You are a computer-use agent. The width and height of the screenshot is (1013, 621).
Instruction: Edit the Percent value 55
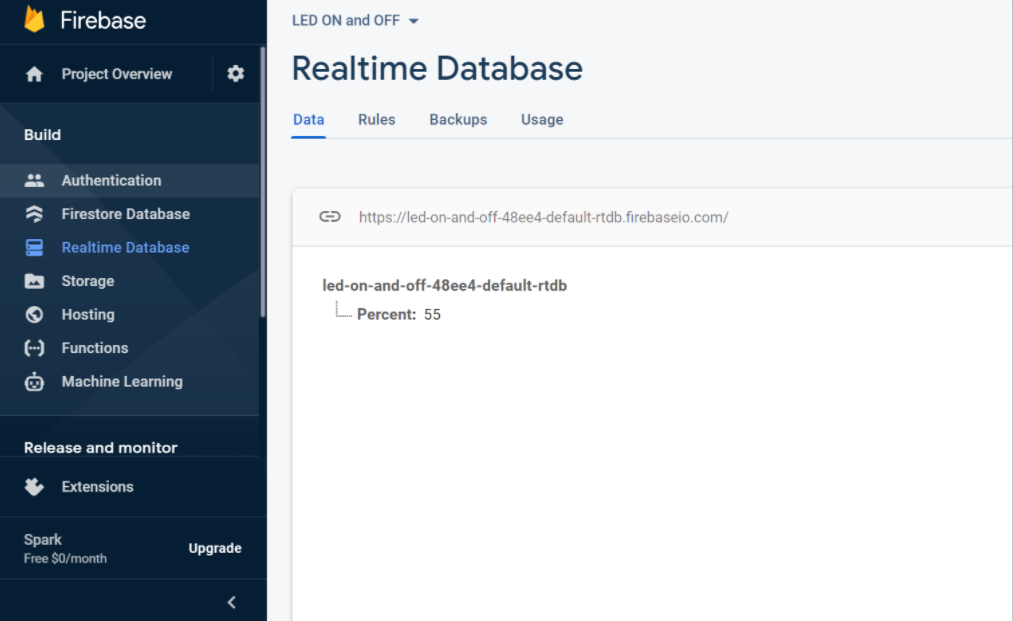(432, 315)
